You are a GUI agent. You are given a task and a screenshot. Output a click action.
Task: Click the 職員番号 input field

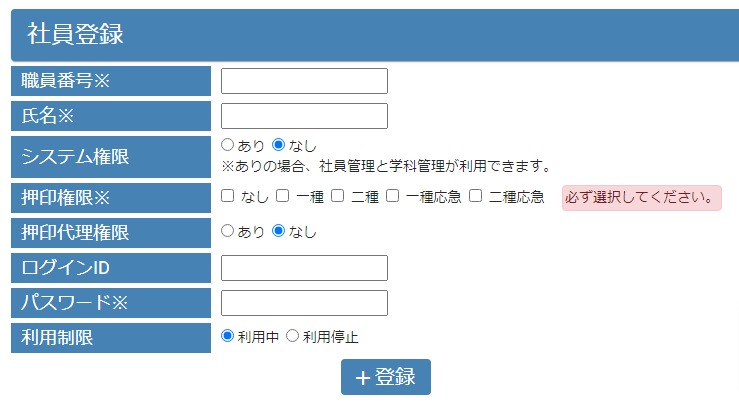(304, 81)
